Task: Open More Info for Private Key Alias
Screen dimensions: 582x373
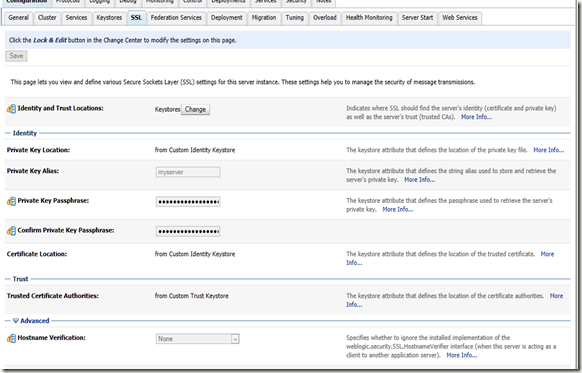Action: point(419,180)
